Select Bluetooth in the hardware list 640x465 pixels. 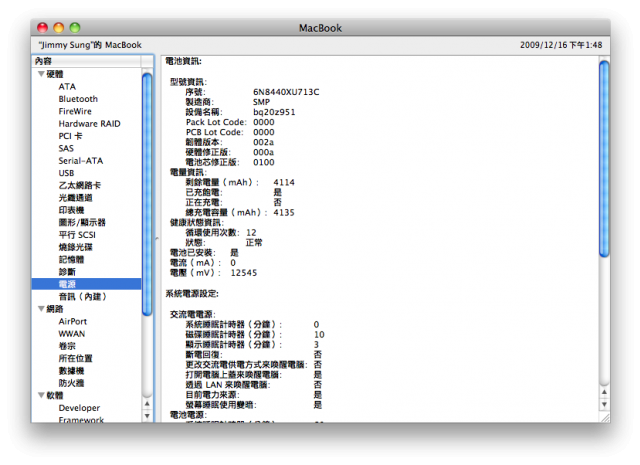click(x=78, y=99)
